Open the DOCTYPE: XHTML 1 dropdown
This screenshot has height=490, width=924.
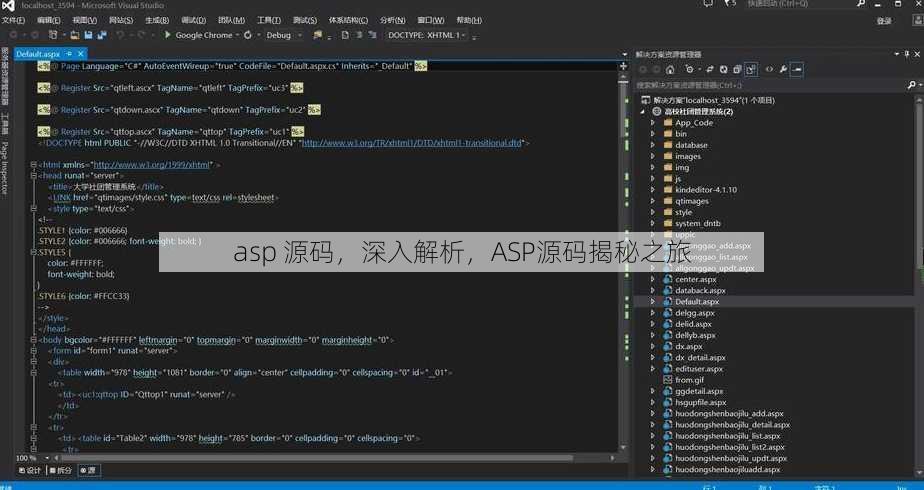click(x=426, y=35)
